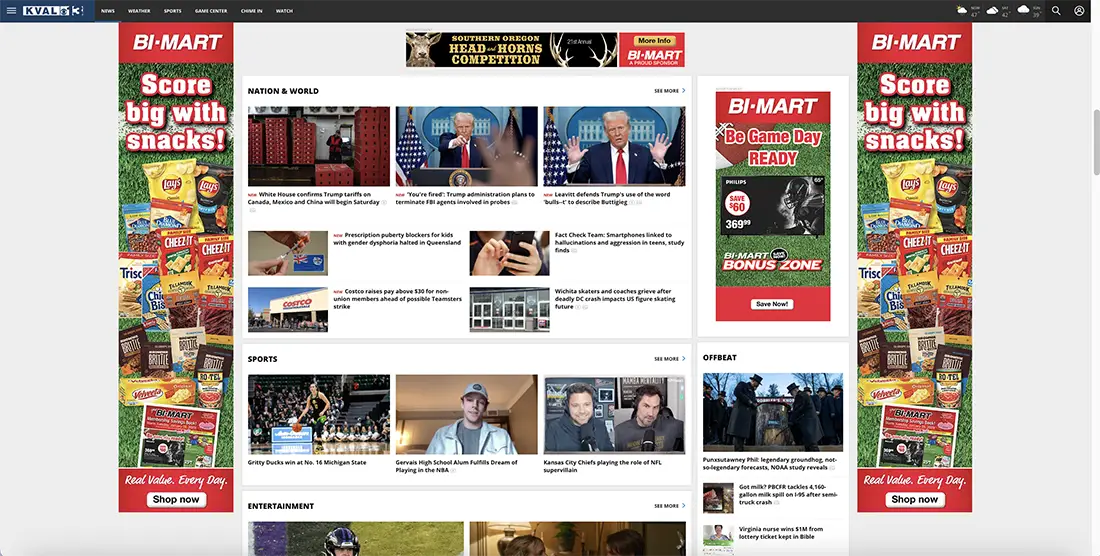Open the Chime In menu

[251, 11]
